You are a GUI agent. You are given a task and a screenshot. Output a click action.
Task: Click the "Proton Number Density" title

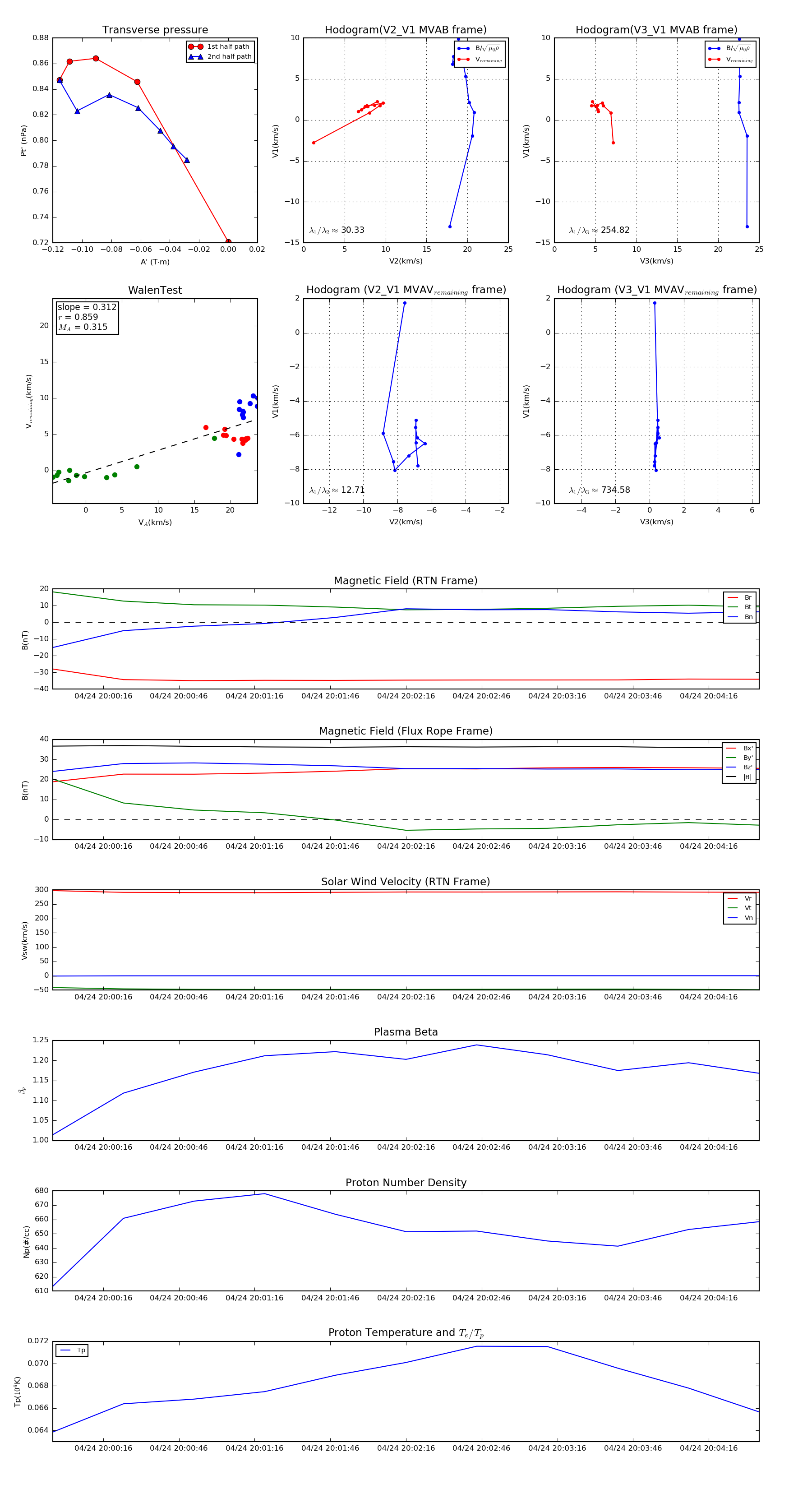pyautogui.click(x=406, y=1183)
